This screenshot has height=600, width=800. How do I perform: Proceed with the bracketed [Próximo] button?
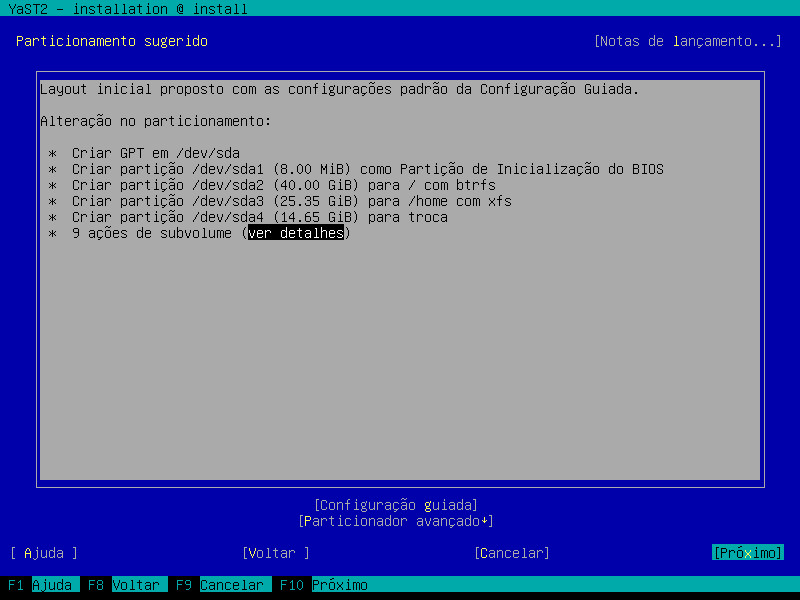coord(747,553)
